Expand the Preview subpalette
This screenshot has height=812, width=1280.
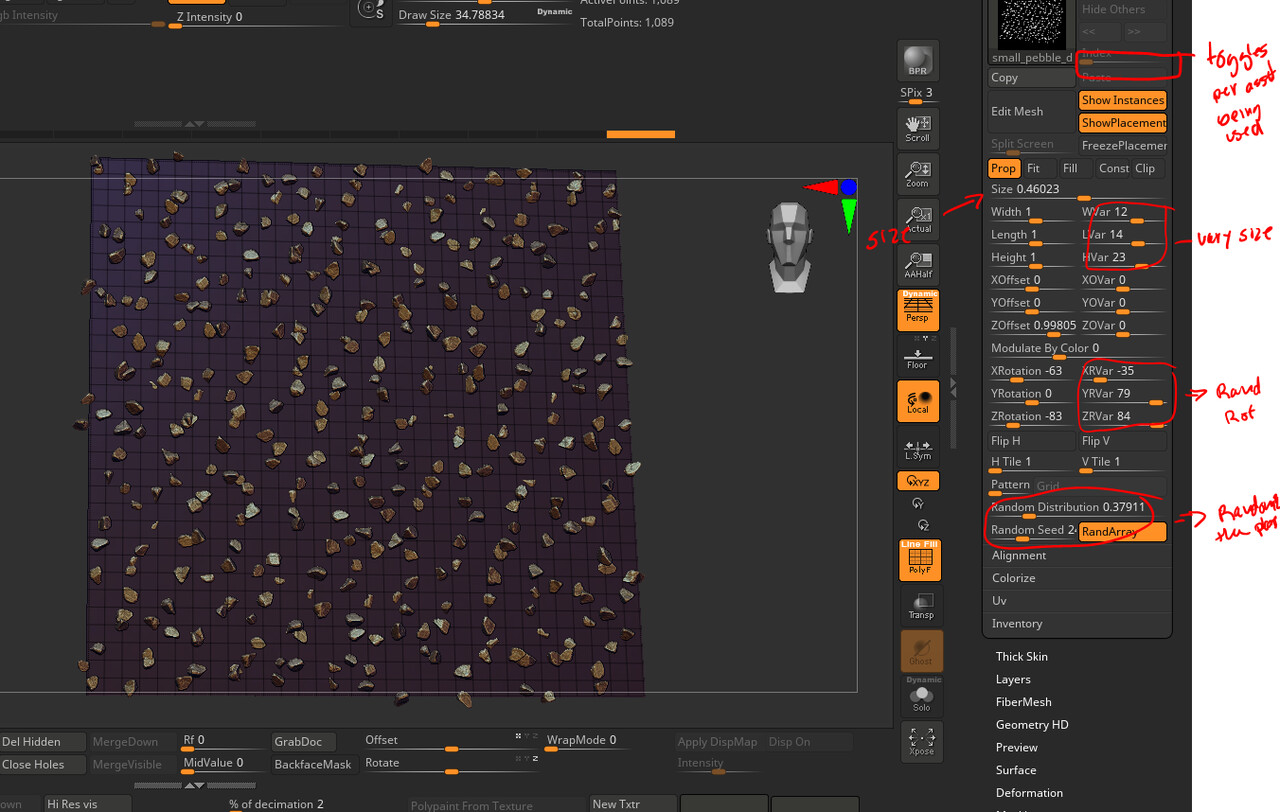coord(1017,748)
